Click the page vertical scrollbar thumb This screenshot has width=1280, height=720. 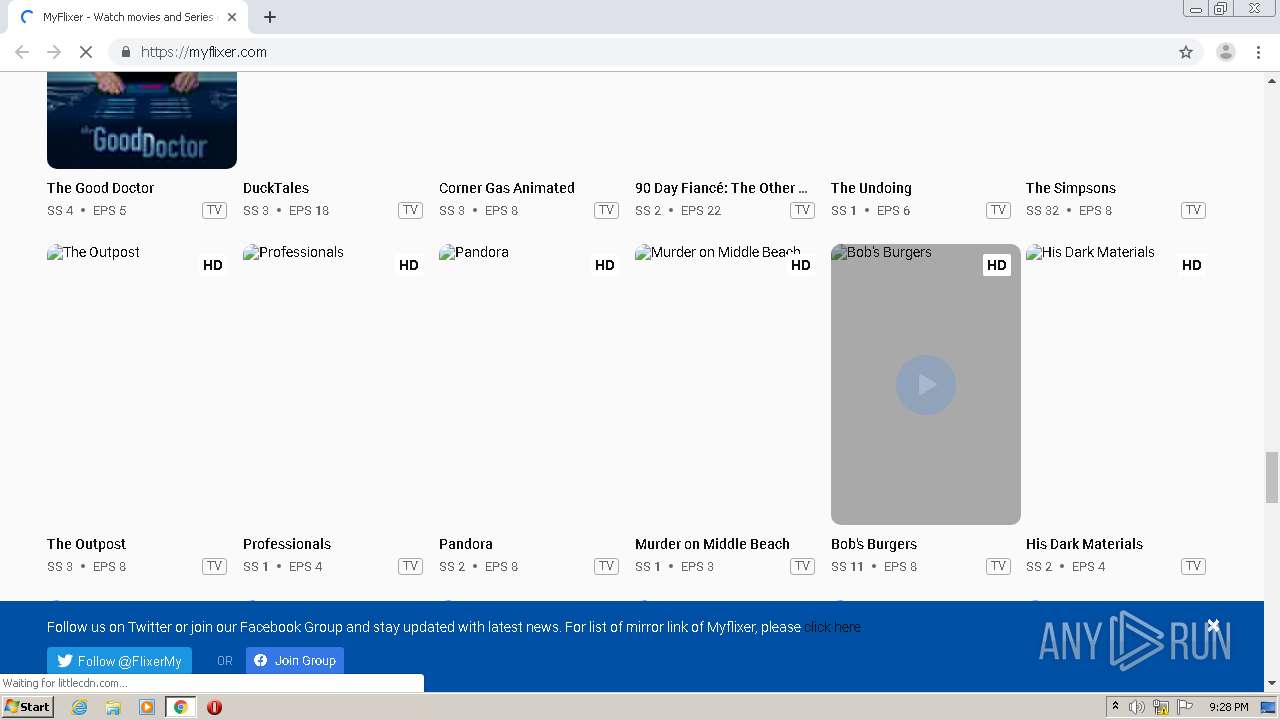pos(1272,477)
